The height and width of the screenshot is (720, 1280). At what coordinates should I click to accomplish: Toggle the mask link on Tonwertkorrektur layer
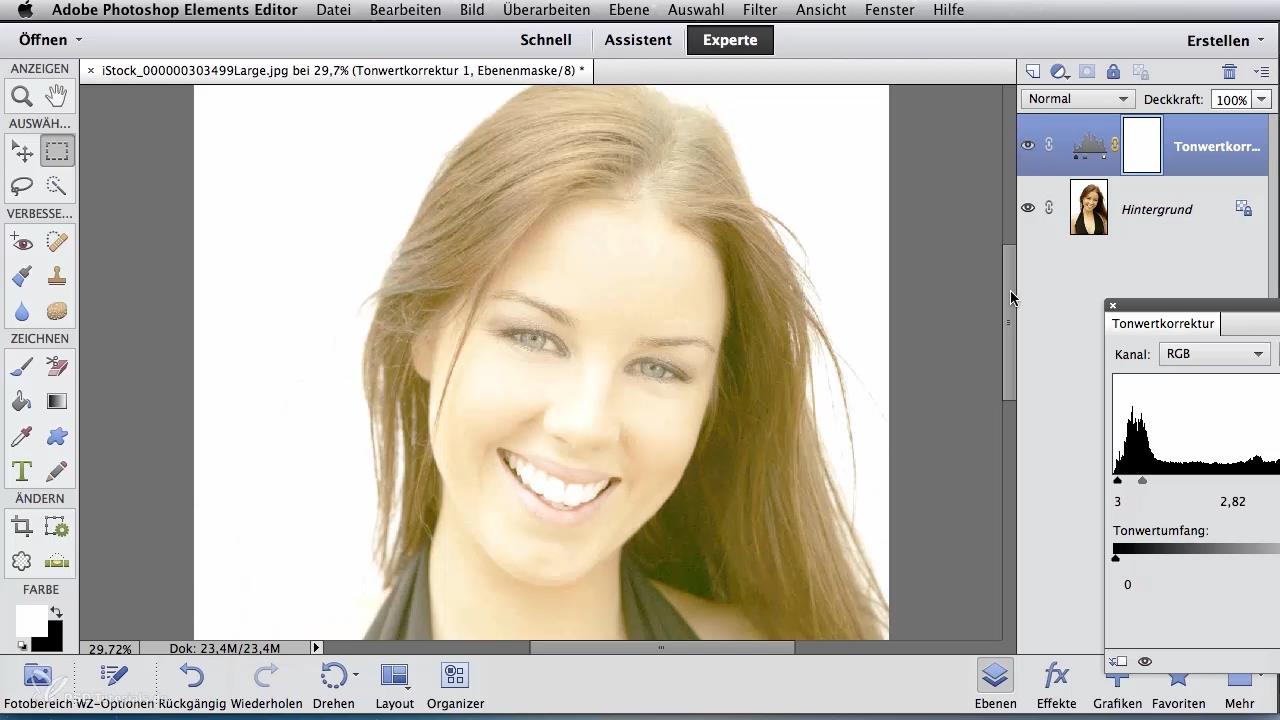(1115, 146)
